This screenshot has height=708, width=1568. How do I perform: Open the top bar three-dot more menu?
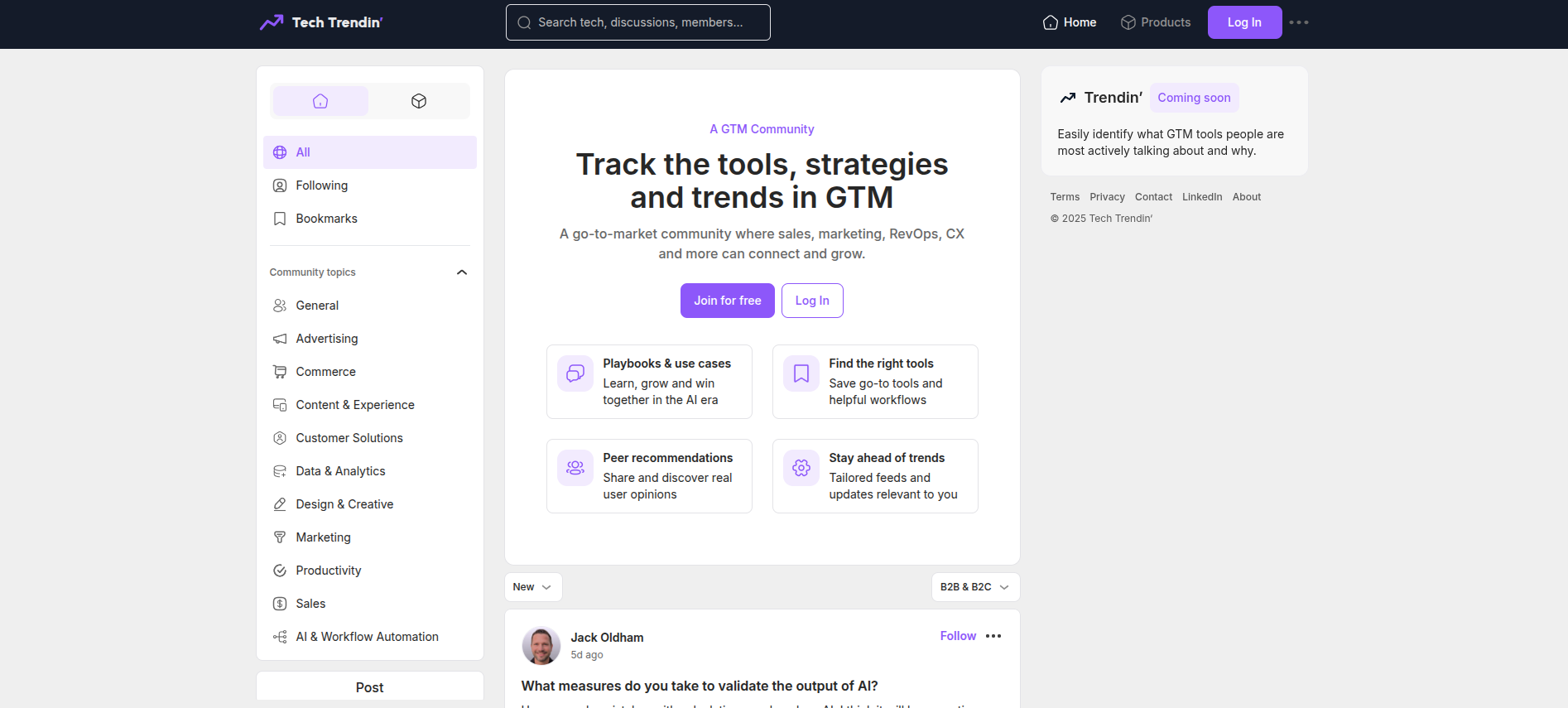tap(1299, 22)
